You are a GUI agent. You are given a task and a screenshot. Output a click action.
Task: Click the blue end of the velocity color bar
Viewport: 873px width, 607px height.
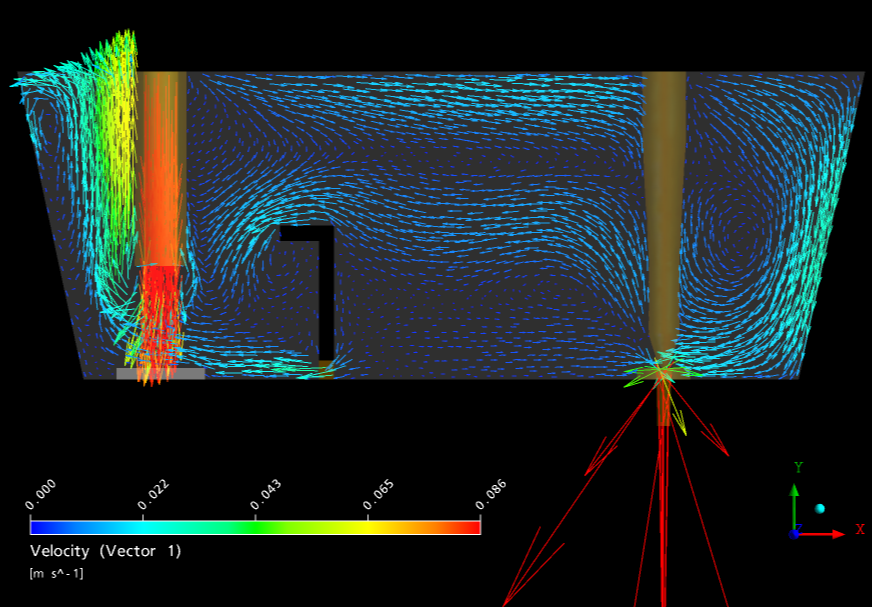(x=42, y=527)
